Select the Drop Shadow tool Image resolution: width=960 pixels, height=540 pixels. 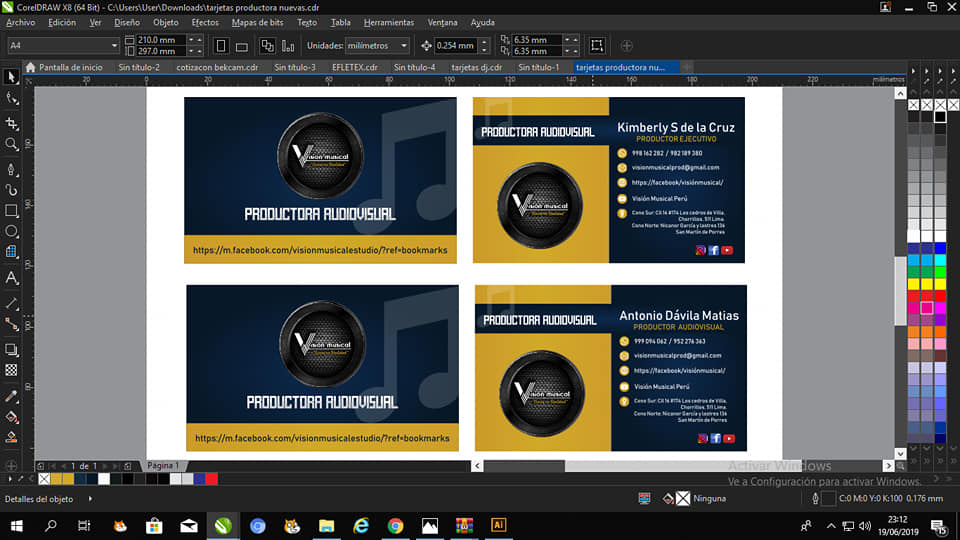click(11, 350)
